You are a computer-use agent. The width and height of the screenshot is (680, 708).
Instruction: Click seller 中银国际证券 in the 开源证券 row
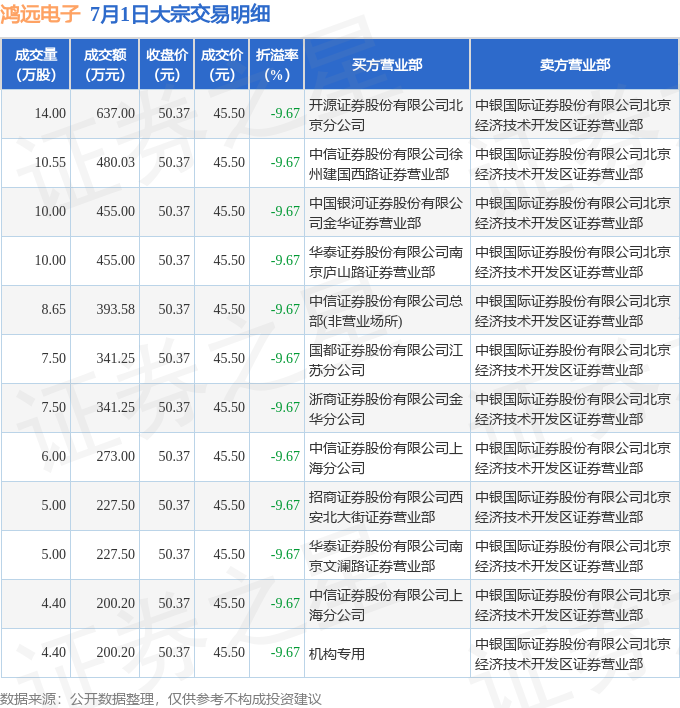pos(573,115)
